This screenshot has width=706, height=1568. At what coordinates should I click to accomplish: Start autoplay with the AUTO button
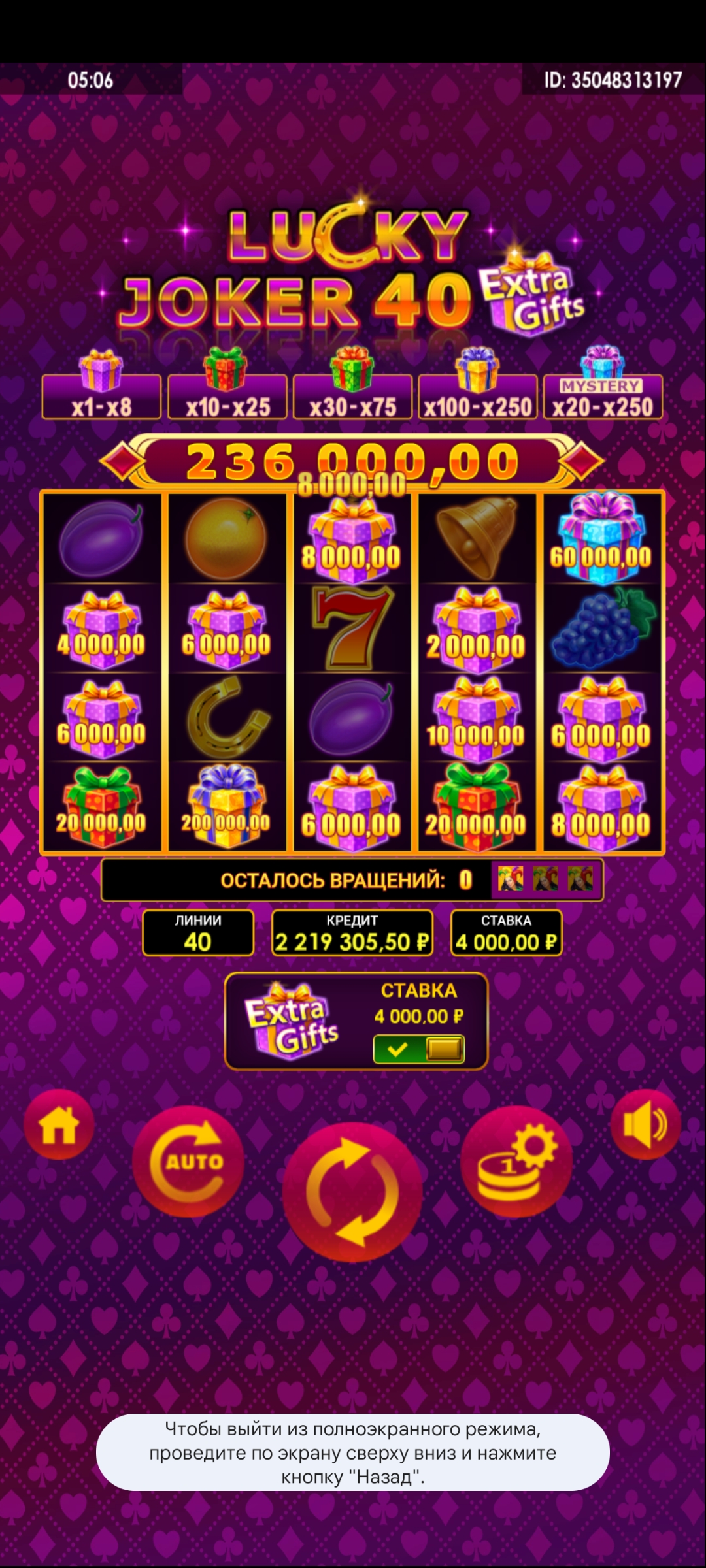coord(188,1162)
